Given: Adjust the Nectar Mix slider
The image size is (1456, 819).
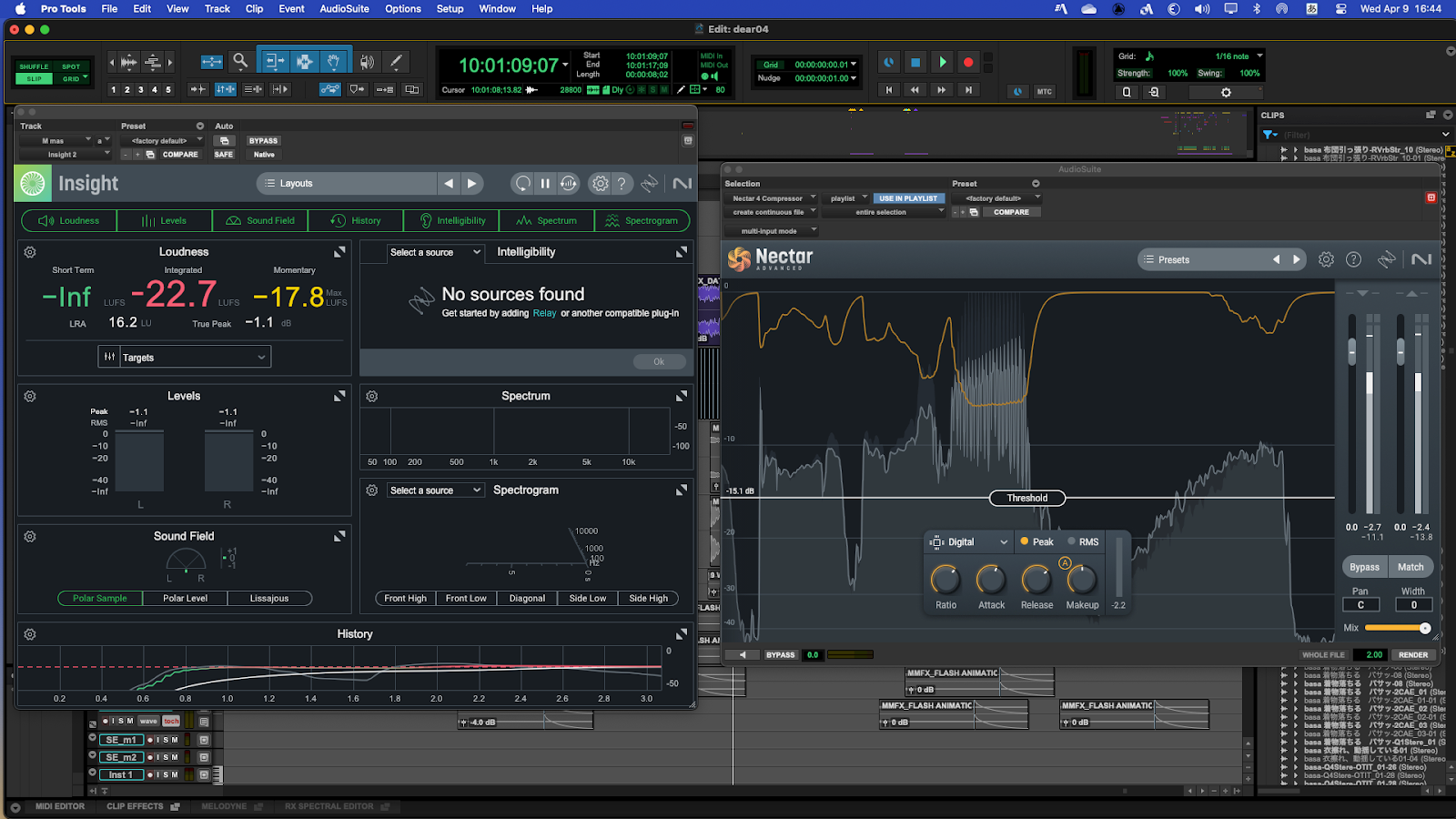Looking at the screenshot, I should tap(1424, 628).
